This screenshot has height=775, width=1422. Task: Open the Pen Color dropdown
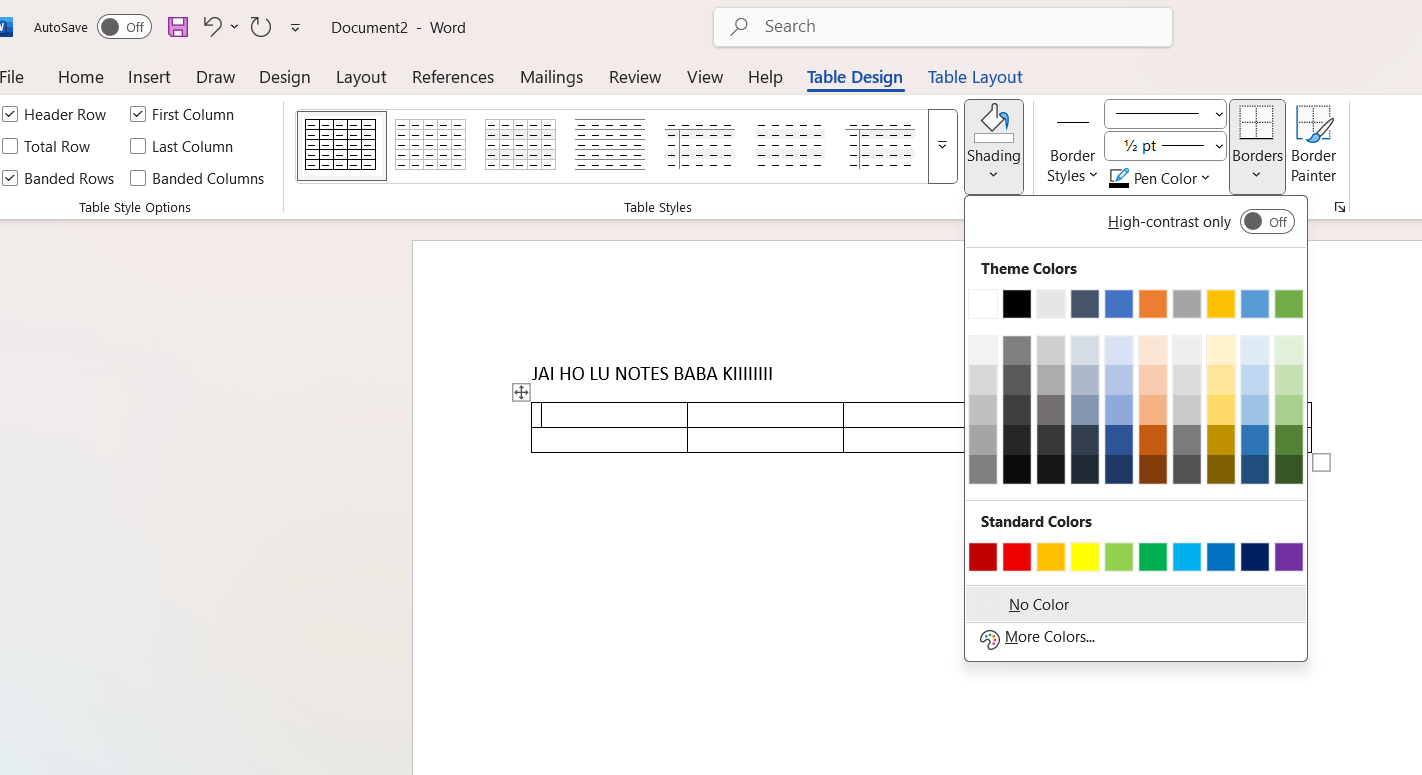[1160, 178]
